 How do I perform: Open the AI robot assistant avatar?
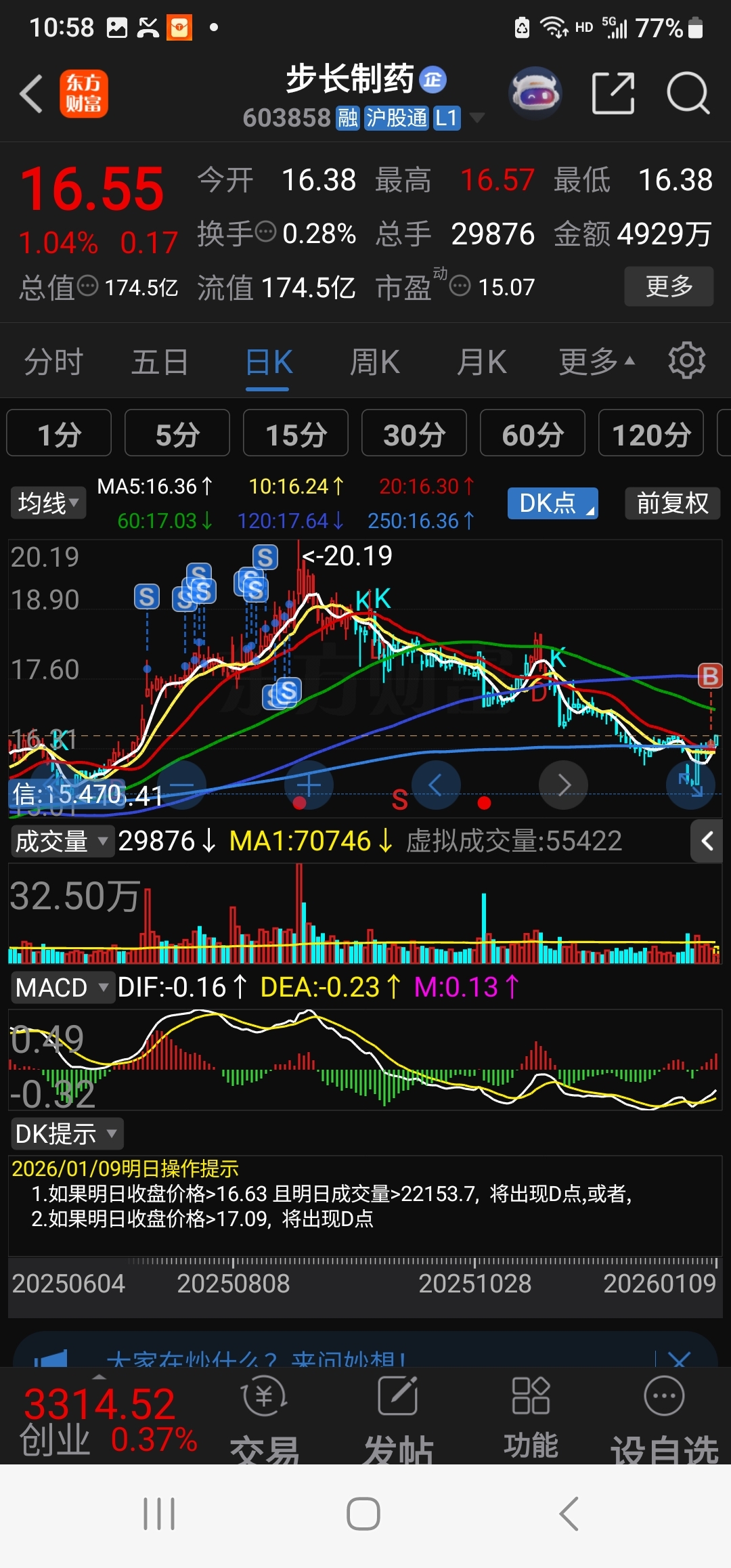click(535, 93)
